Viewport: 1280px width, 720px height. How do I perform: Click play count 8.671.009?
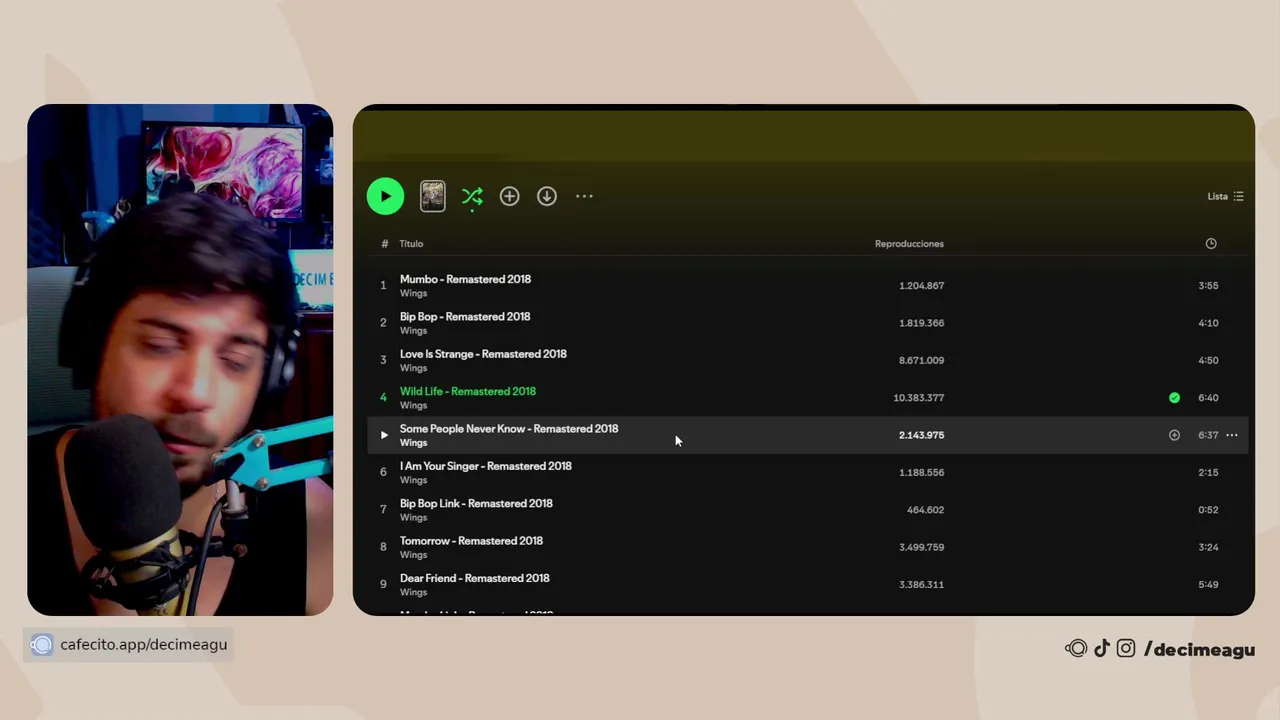click(921, 360)
